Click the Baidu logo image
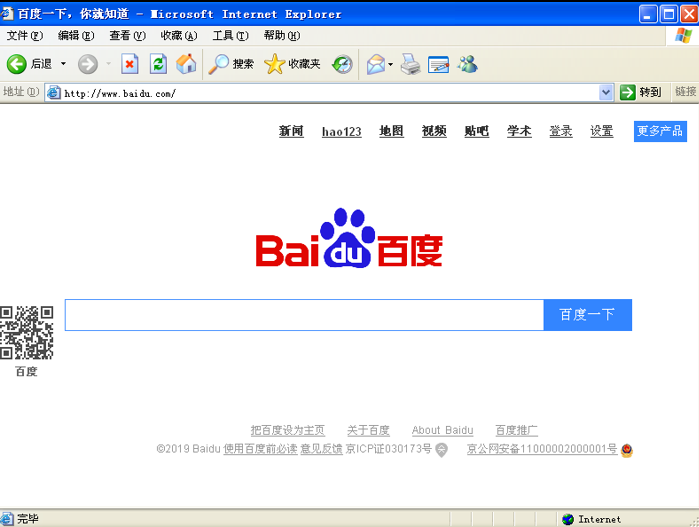The width and height of the screenshot is (699, 527). pyautogui.click(x=349, y=238)
